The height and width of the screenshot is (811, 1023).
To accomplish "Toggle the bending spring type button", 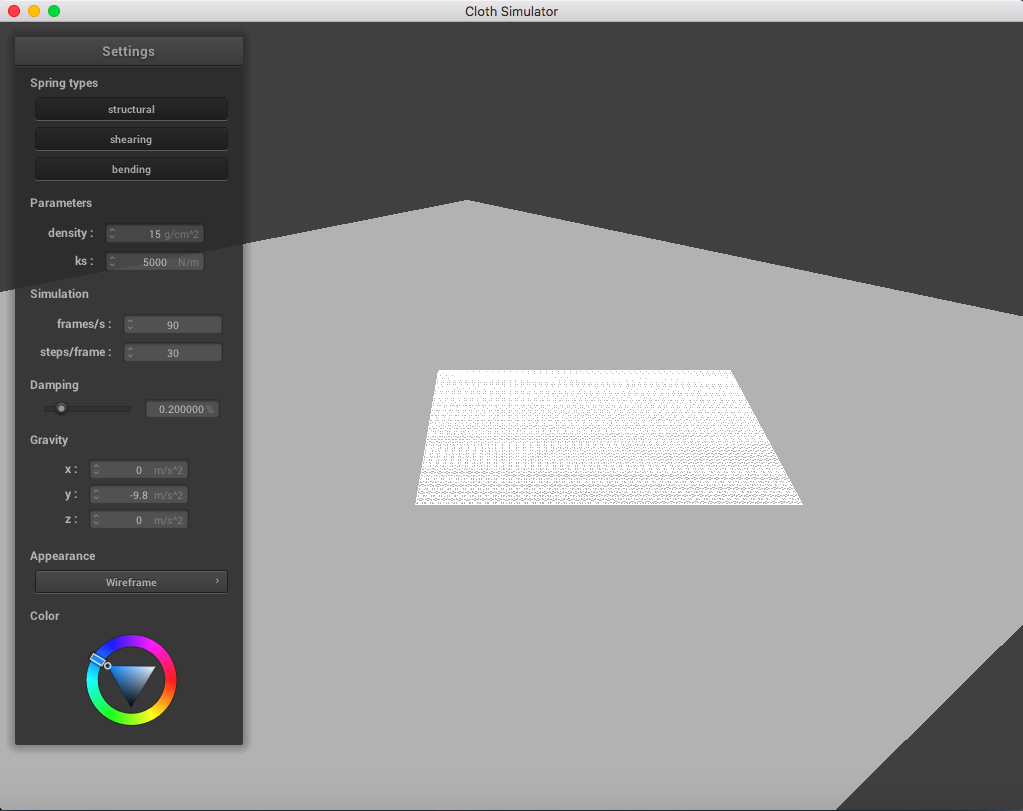I will click(131, 169).
